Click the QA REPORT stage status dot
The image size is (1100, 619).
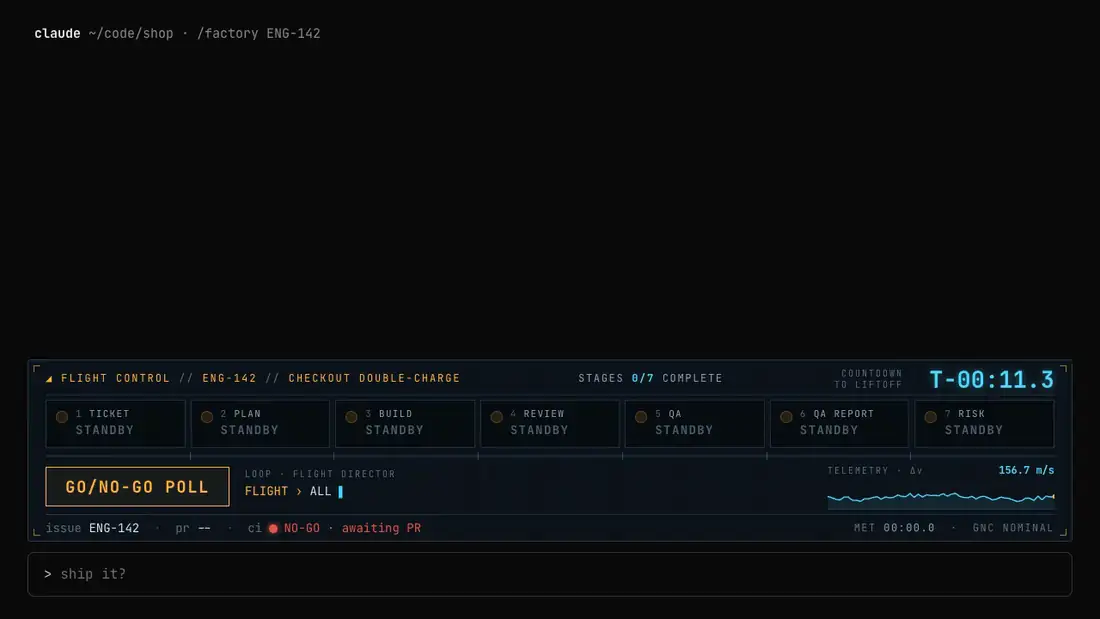(786, 417)
